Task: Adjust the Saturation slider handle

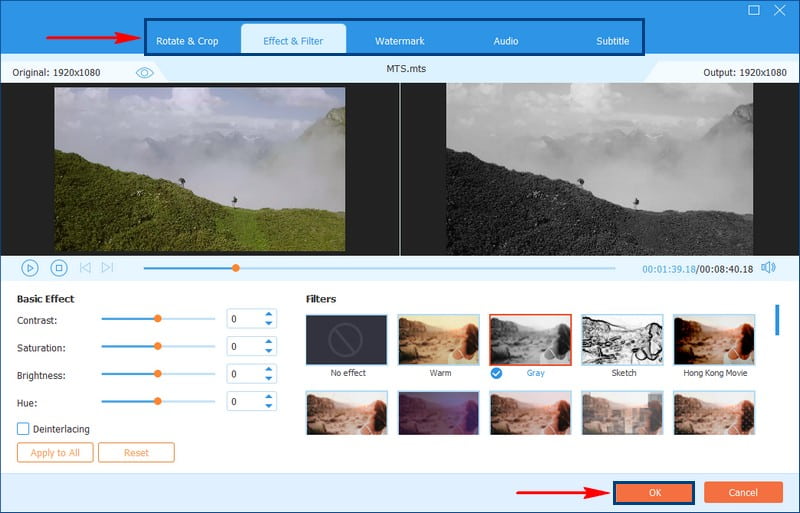Action: pos(158,346)
